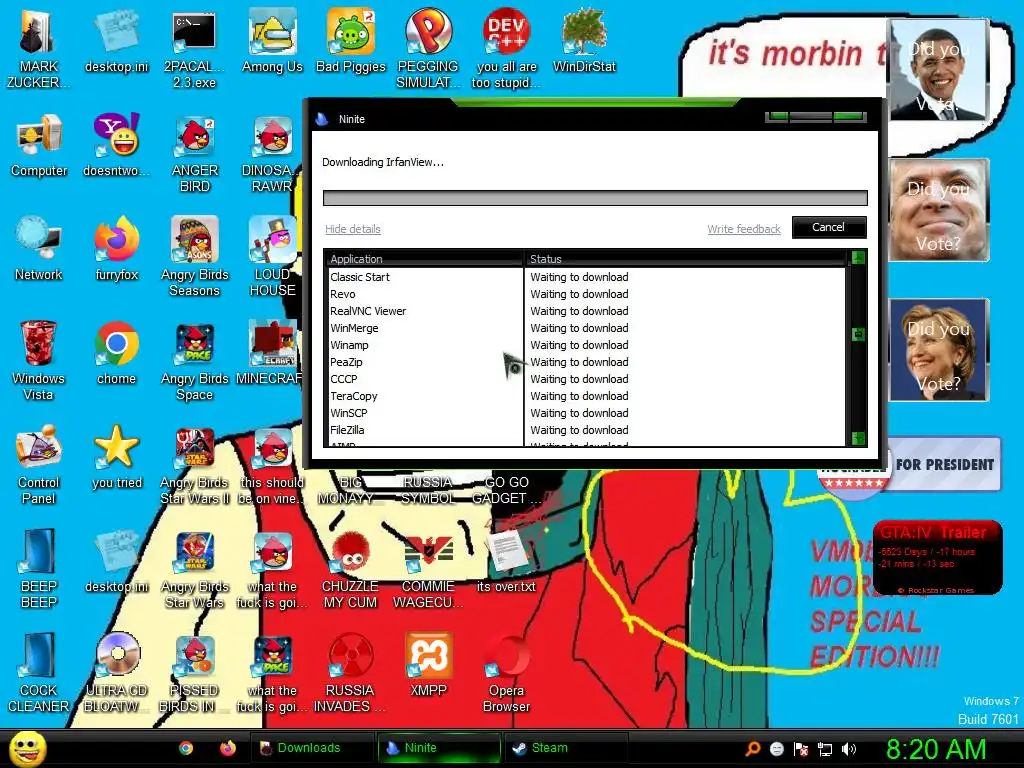
Task: Select the FileZilla list entry
Action: pyautogui.click(x=585, y=430)
